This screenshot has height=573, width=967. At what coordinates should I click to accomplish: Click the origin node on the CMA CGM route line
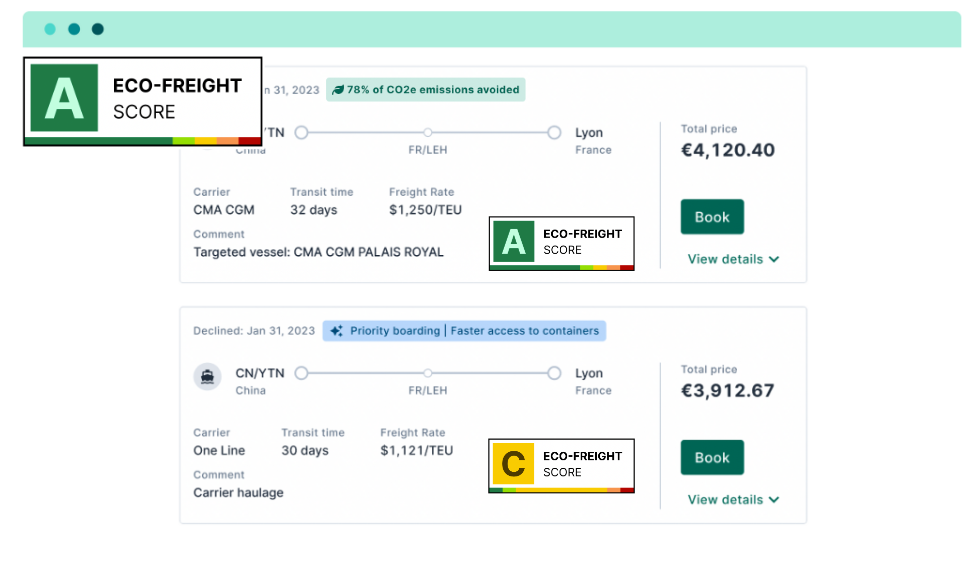coord(301,133)
